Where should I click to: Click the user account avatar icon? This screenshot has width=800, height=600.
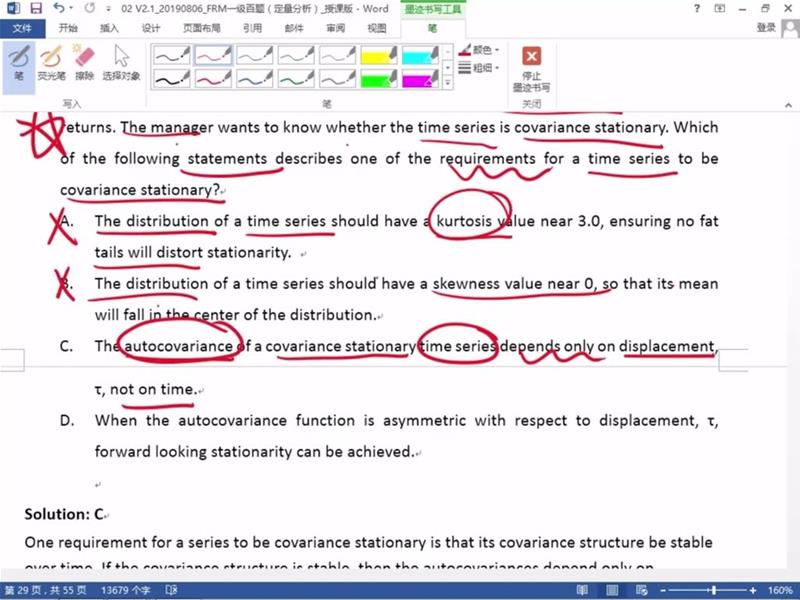(x=790, y=28)
